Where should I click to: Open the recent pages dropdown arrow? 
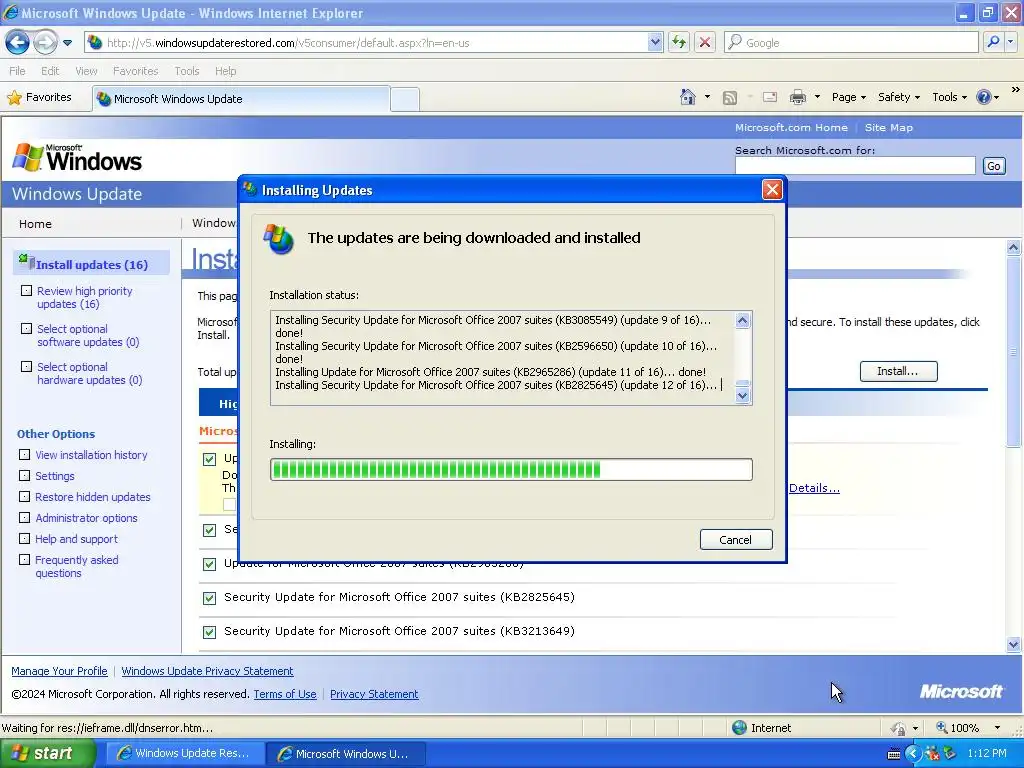tap(67, 43)
